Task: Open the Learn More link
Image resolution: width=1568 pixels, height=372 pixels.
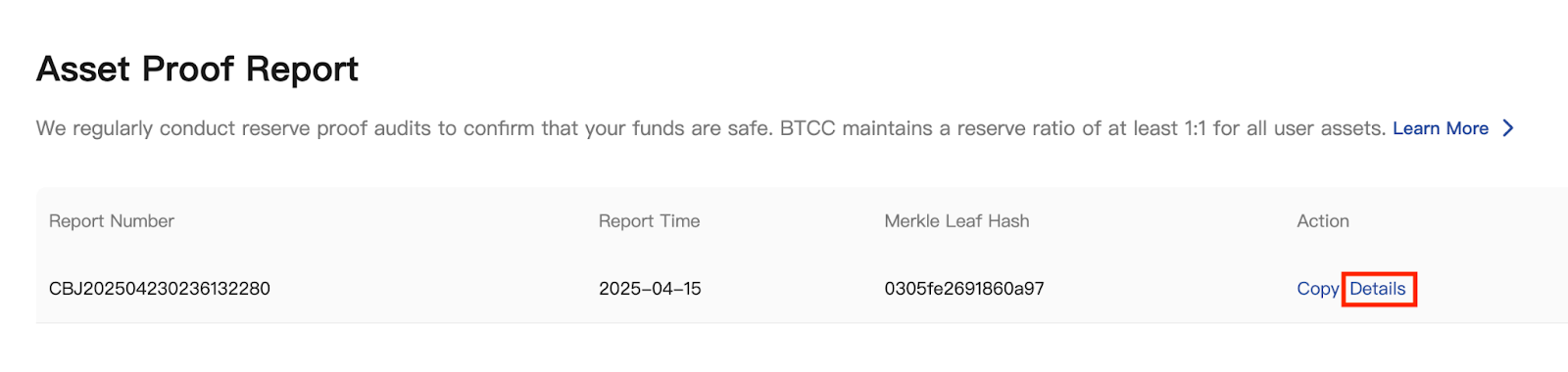Action: 1441,128
